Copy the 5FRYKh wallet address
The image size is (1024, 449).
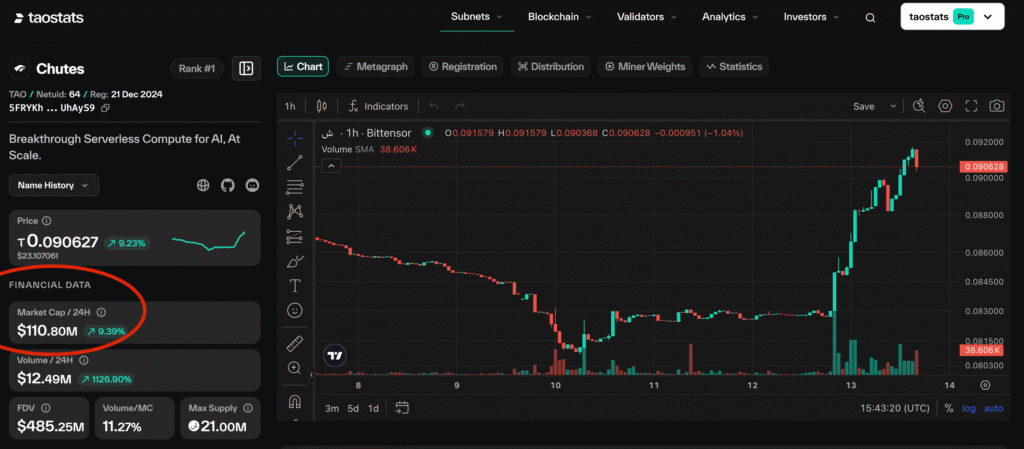tap(105, 108)
